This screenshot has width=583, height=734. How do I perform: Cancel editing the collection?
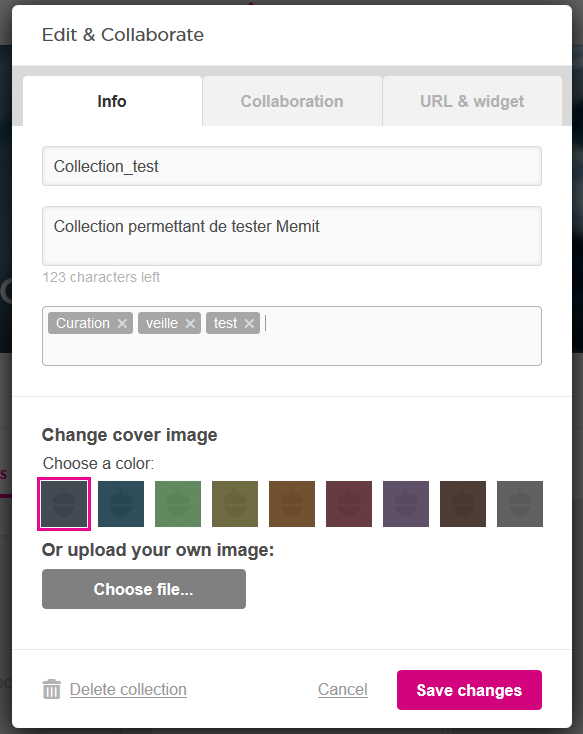pyautogui.click(x=343, y=689)
